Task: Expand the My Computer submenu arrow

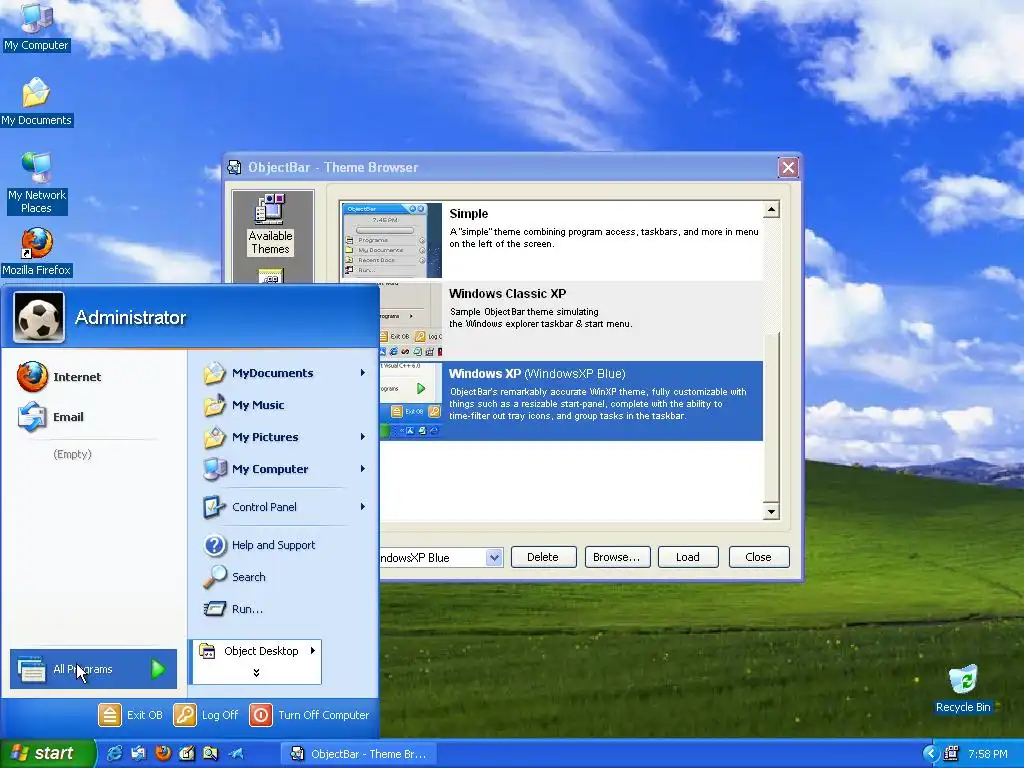Action: tap(362, 469)
